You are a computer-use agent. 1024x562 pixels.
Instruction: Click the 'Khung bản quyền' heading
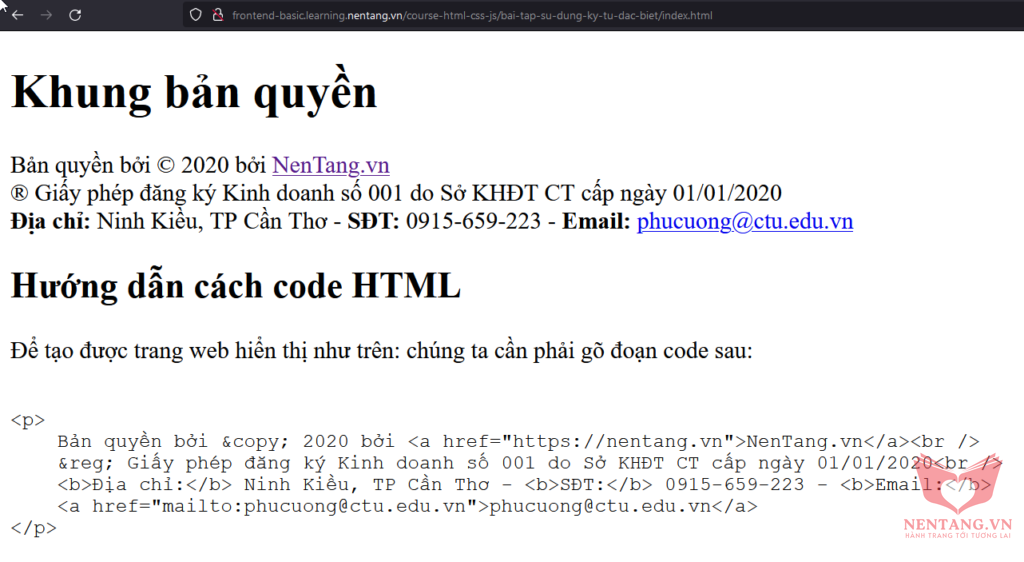click(x=194, y=92)
